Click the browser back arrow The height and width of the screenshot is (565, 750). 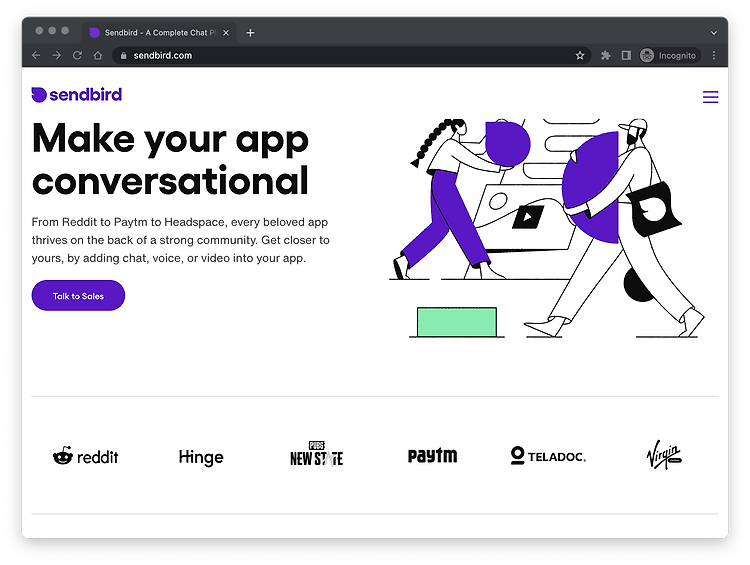click(36, 55)
